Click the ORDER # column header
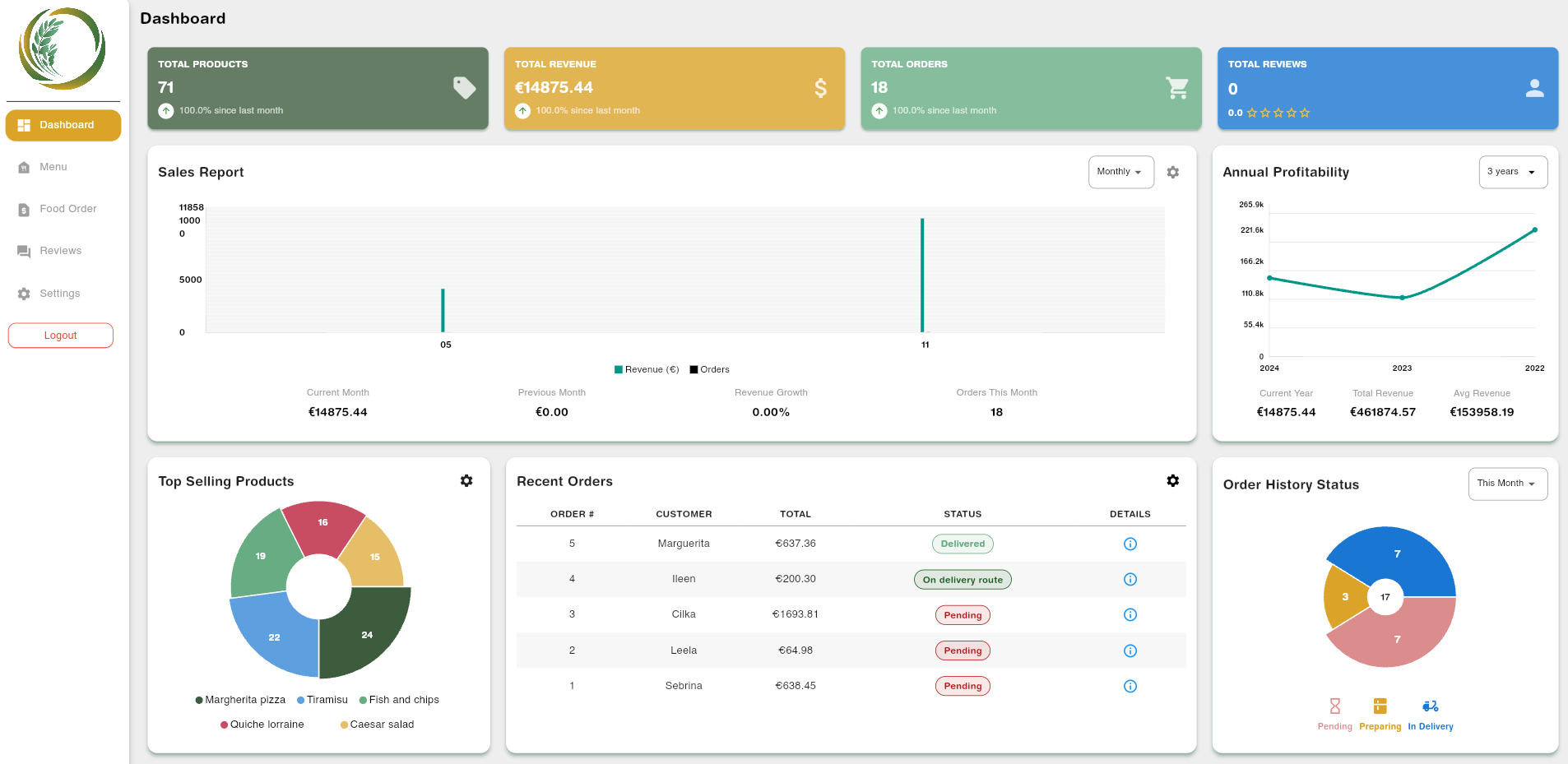Screen dimensions: 1568x764 click(x=572, y=514)
